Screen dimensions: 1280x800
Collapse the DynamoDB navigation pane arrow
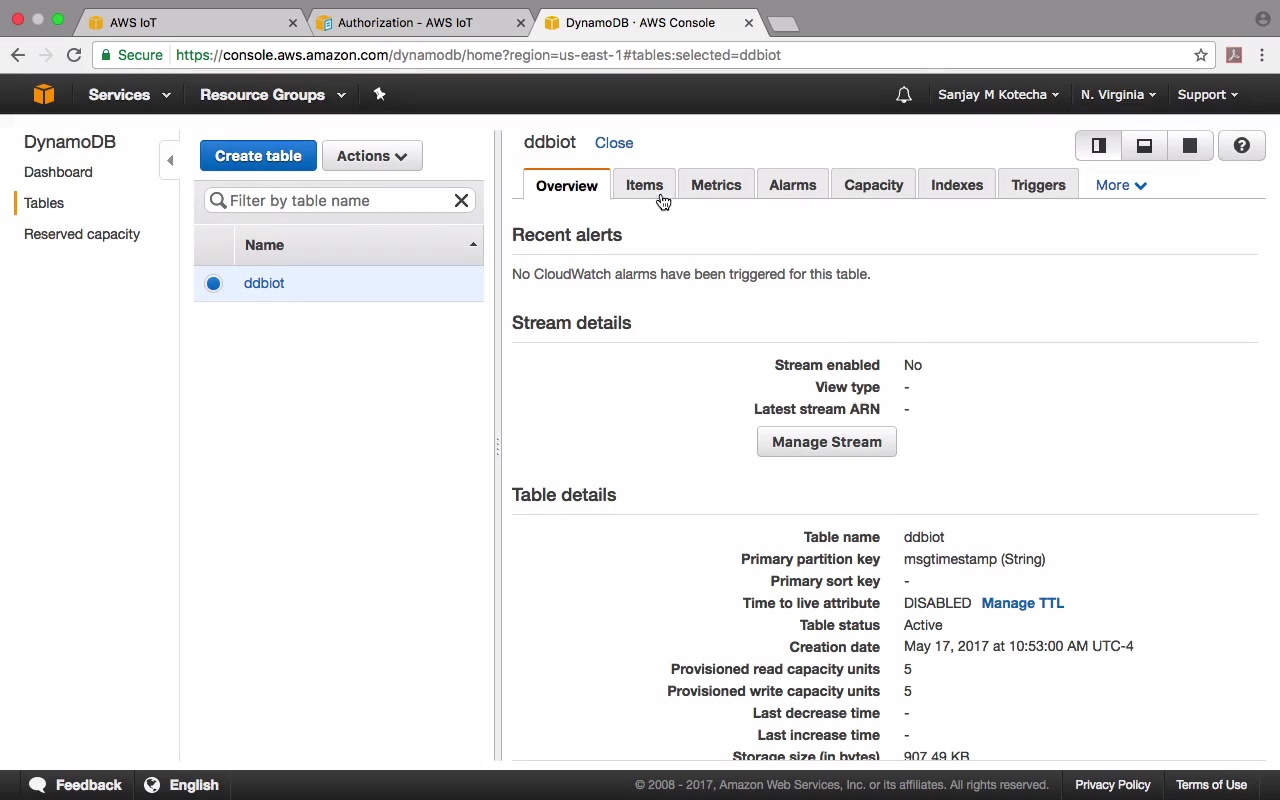[x=170, y=160]
